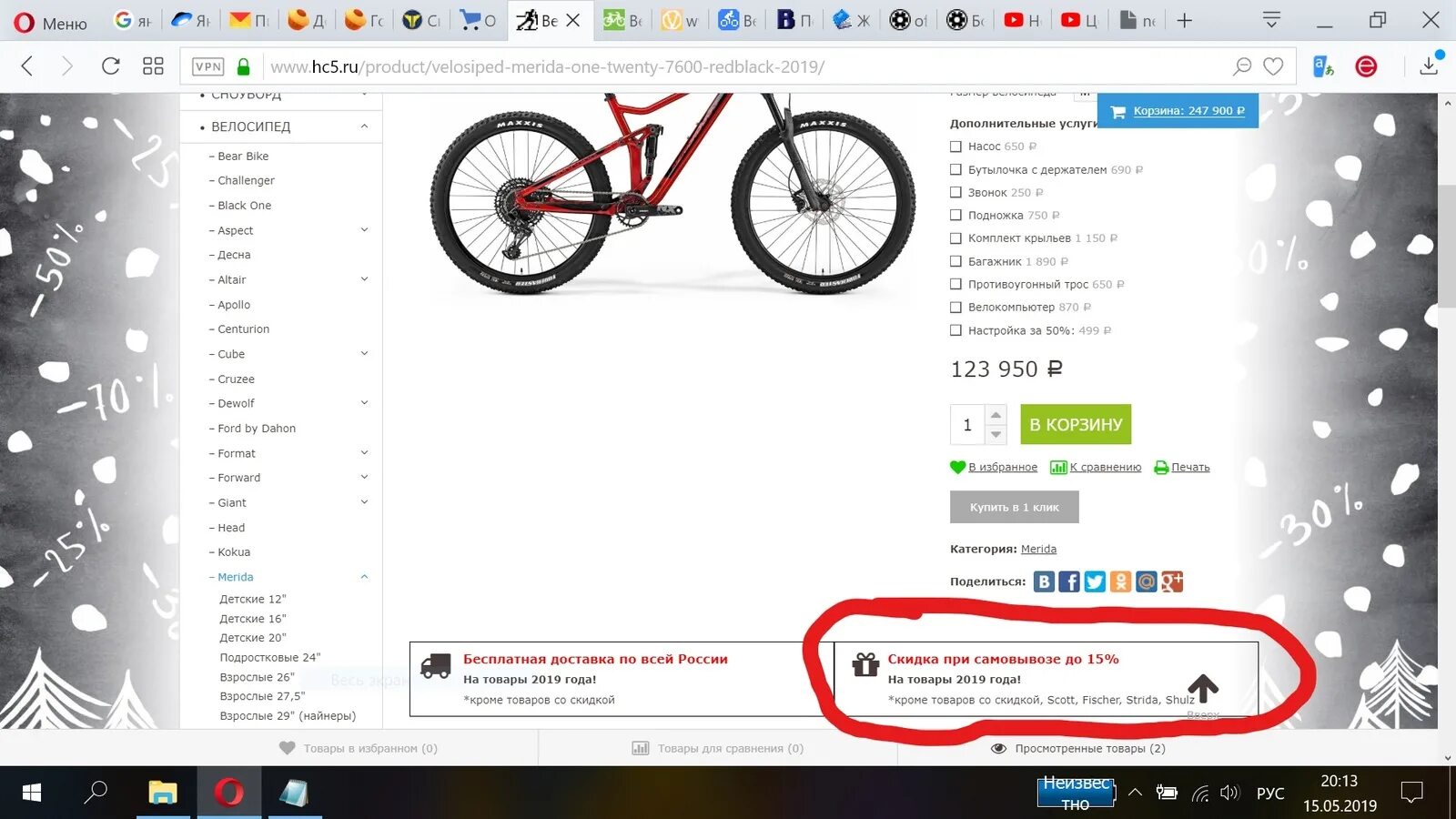The width and height of the screenshot is (1456, 819).
Task: Open Товары в избранном (0) panel
Action: (359, 748)
